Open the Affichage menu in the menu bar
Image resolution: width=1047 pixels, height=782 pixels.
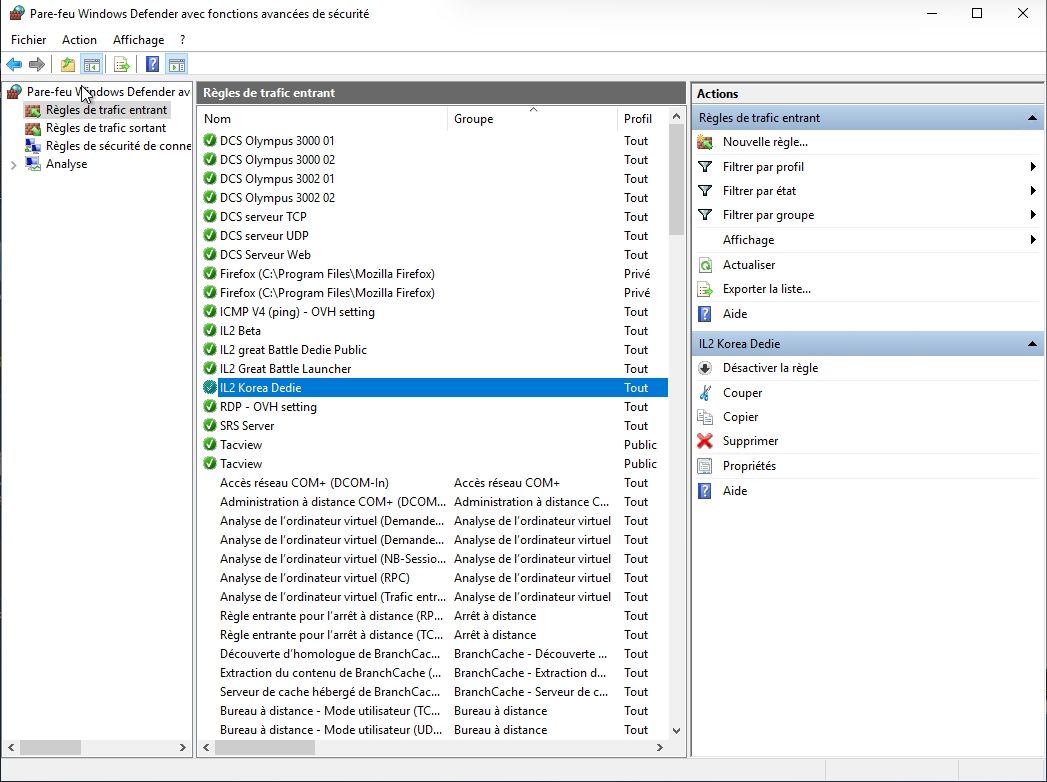point(138,40)
